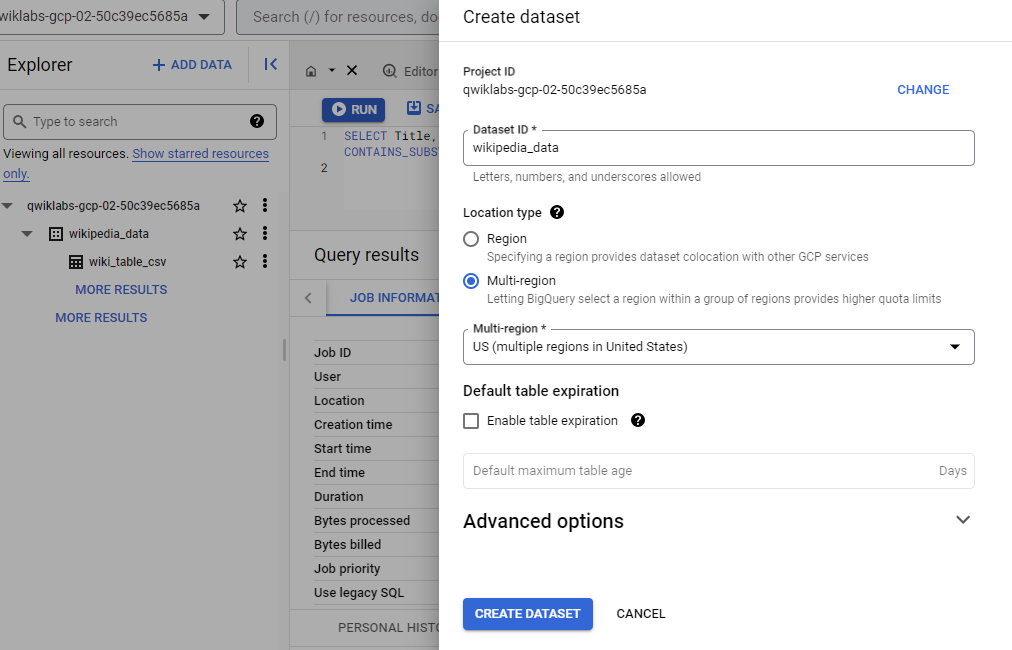1012x650 pixels.
Task: Star the wiki_table_csv table
Action: click(x=240, y=261)
